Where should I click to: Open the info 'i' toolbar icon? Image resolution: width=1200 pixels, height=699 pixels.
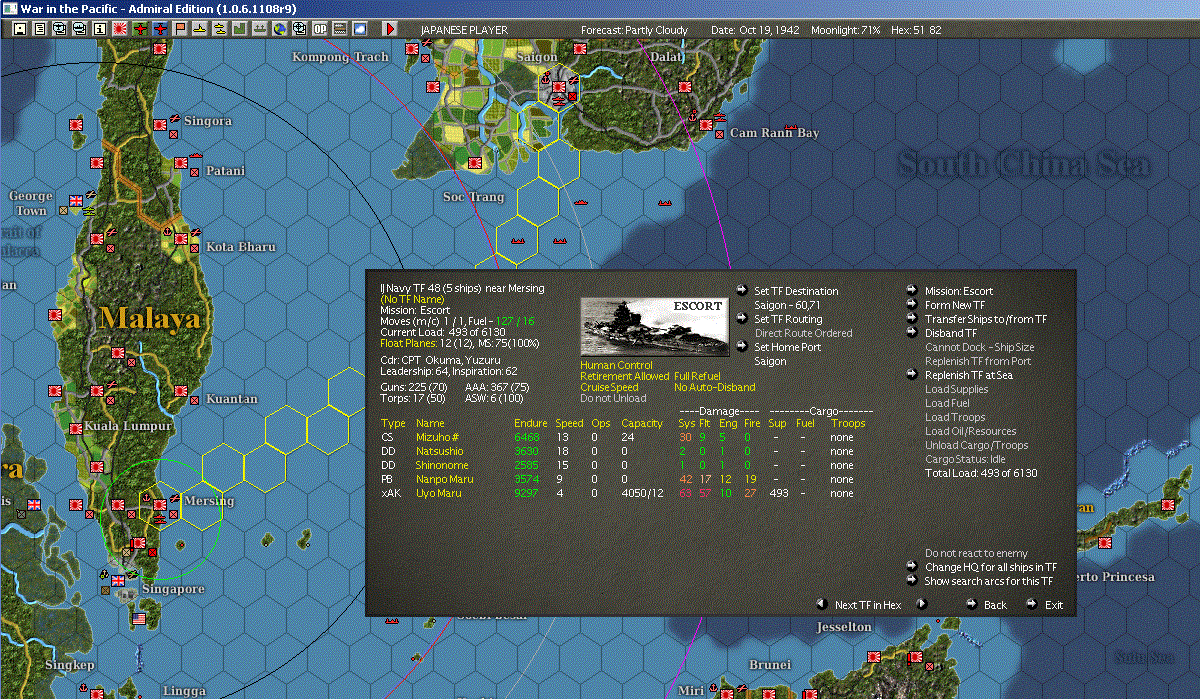(100, 29)
